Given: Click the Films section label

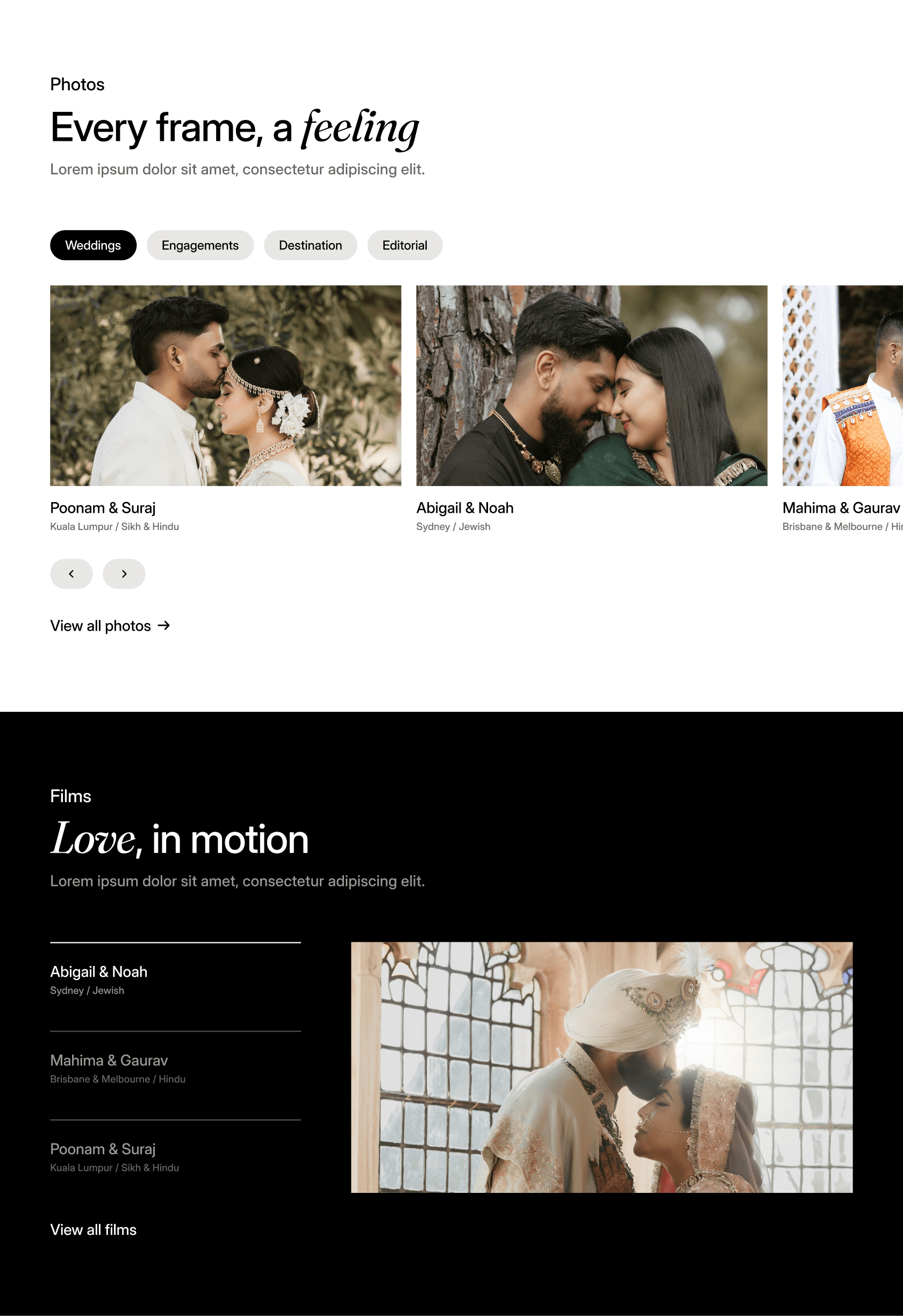Looking at the screenshot, I should (x=71, y=796).
